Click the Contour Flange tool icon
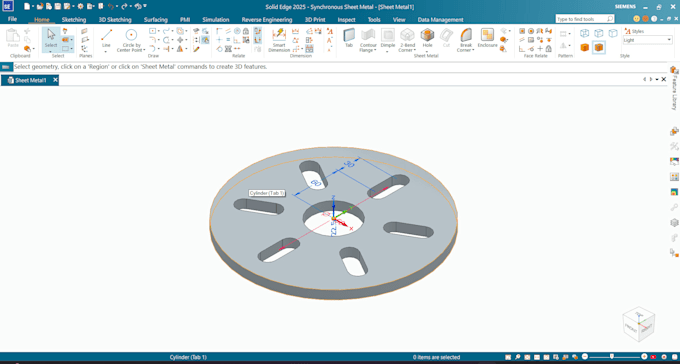Image resolution: width=680 pixels, height=364 pixels. pyautogui.click(x=368, y=36)
